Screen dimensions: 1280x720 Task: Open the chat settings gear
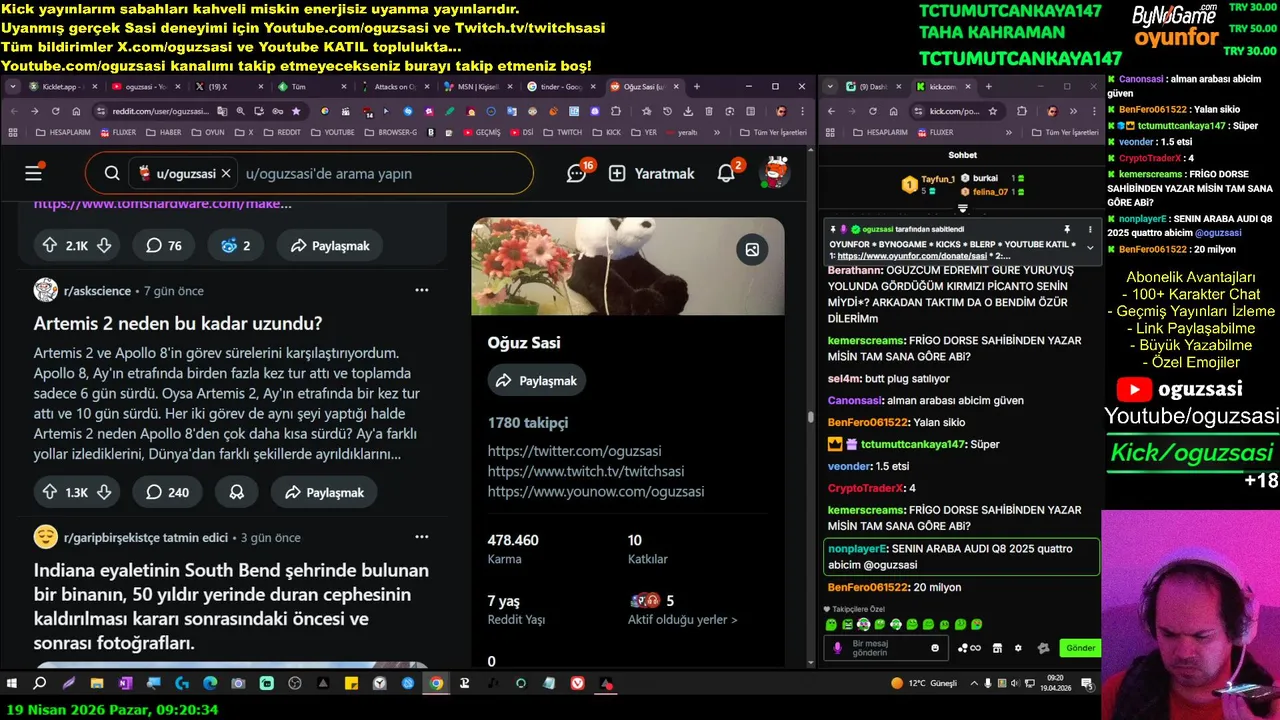click(1018, 648)
